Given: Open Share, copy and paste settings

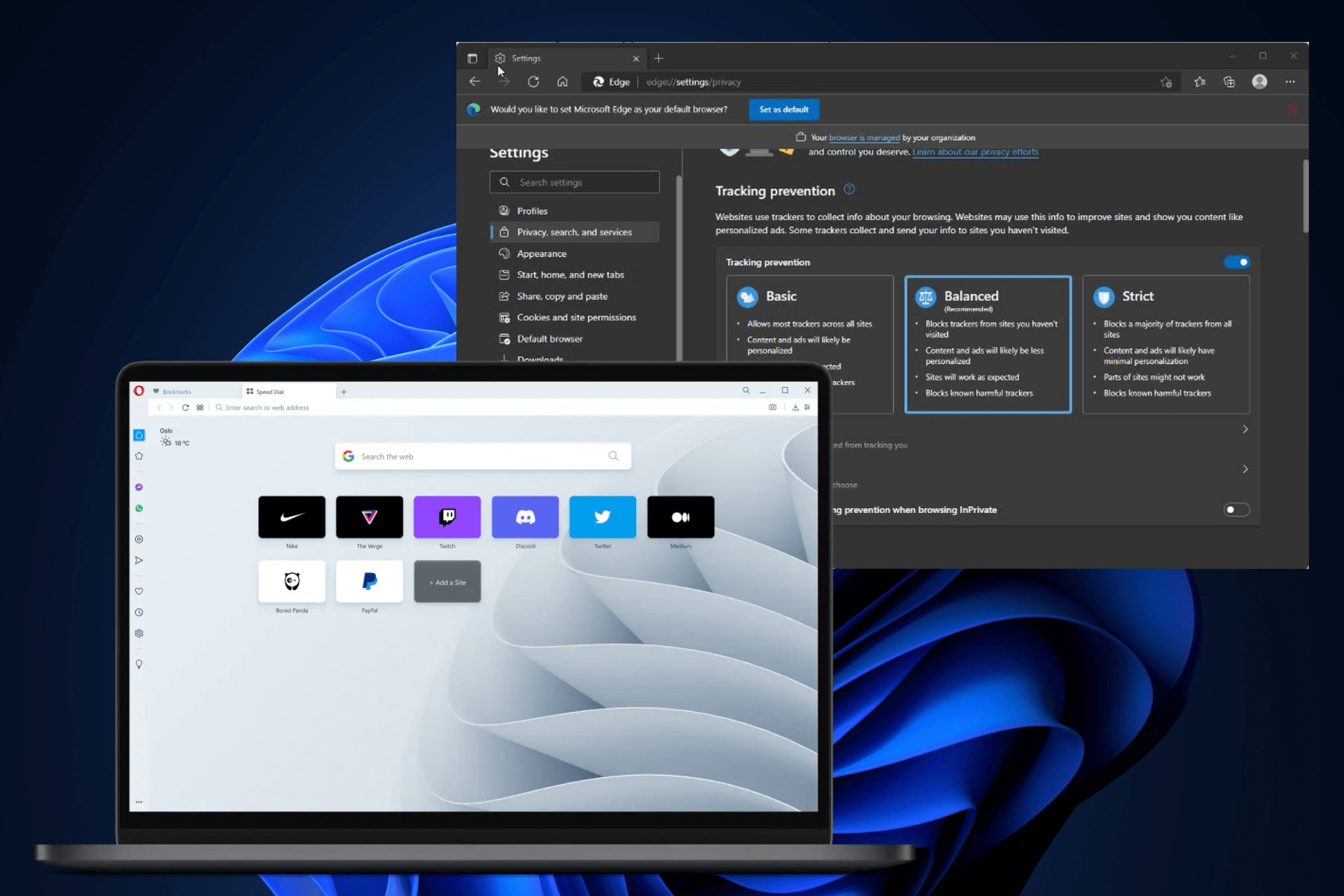Looking at the screenshot, I should 574,296.
